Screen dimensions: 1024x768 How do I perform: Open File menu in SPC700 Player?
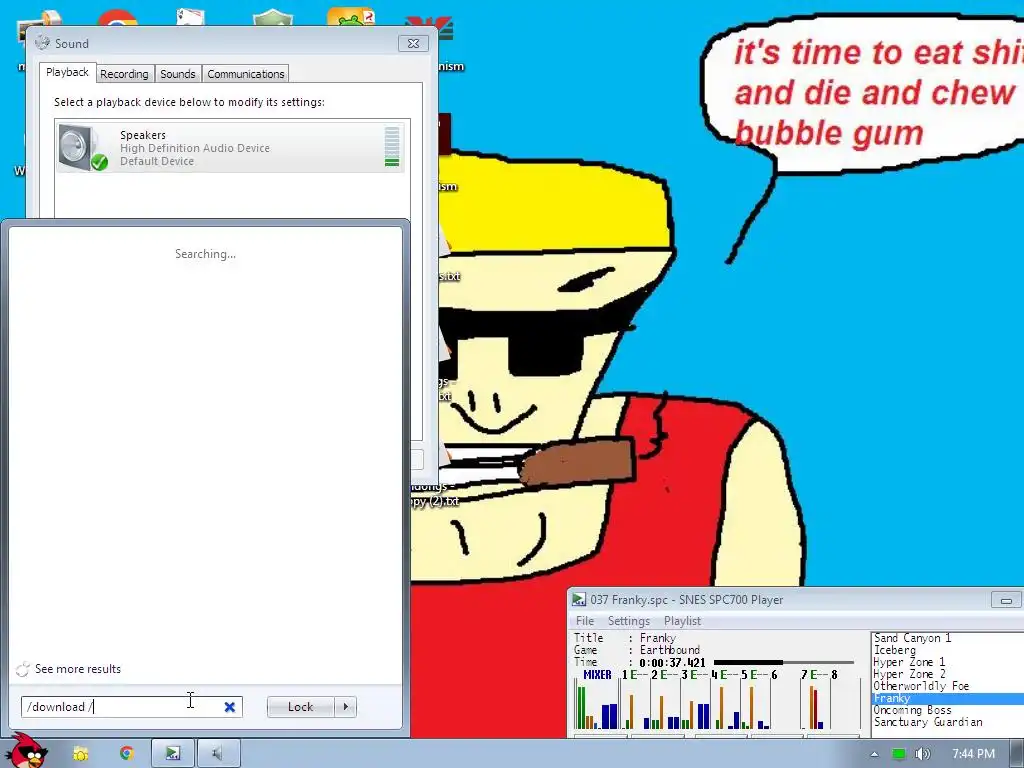click(x=584, y=620)
